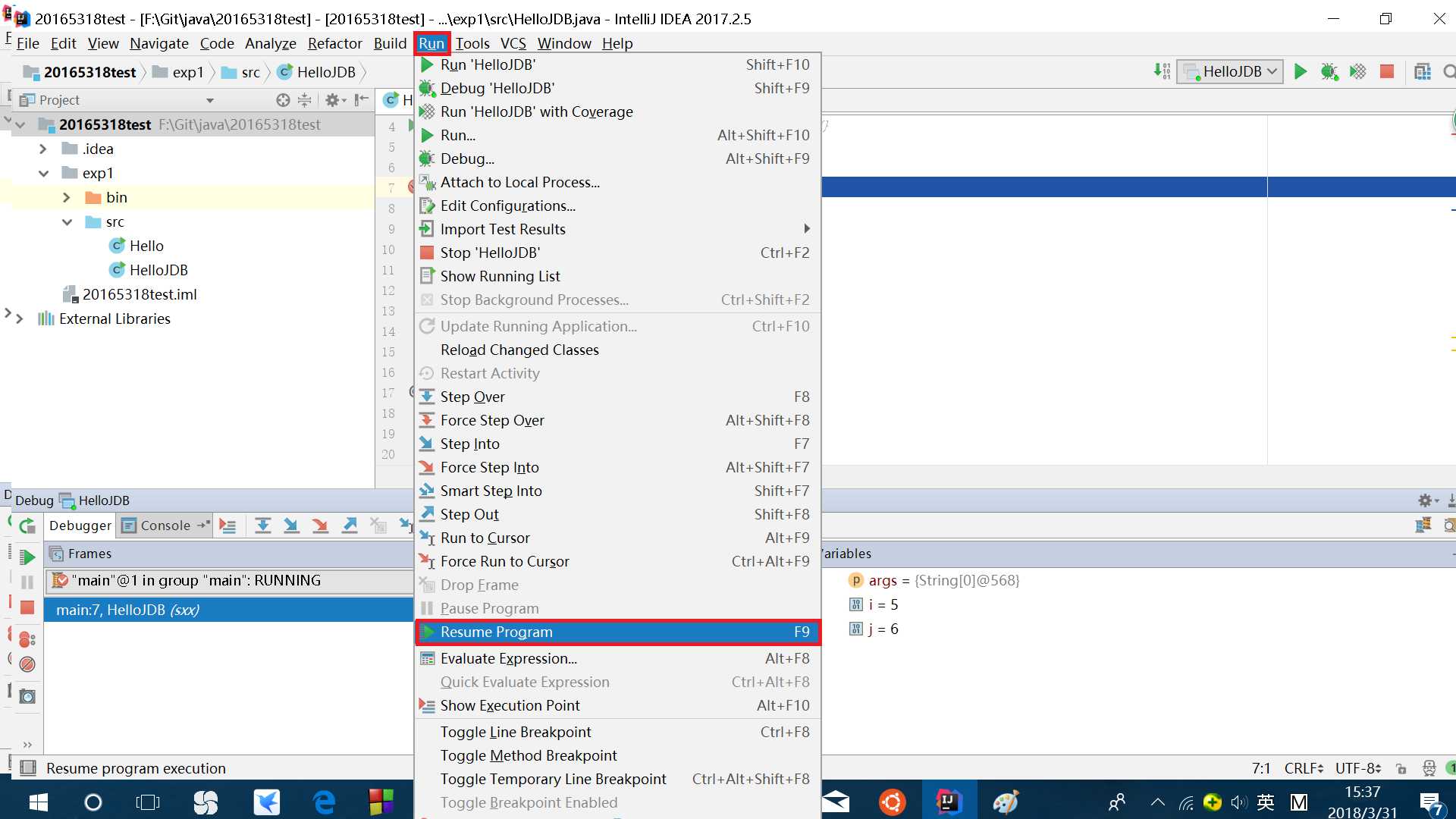Choose Reload Changed Classes menu entry
Image resolution: width=1456 pixels, height=819 pixels.
click(x=618, y=350)
